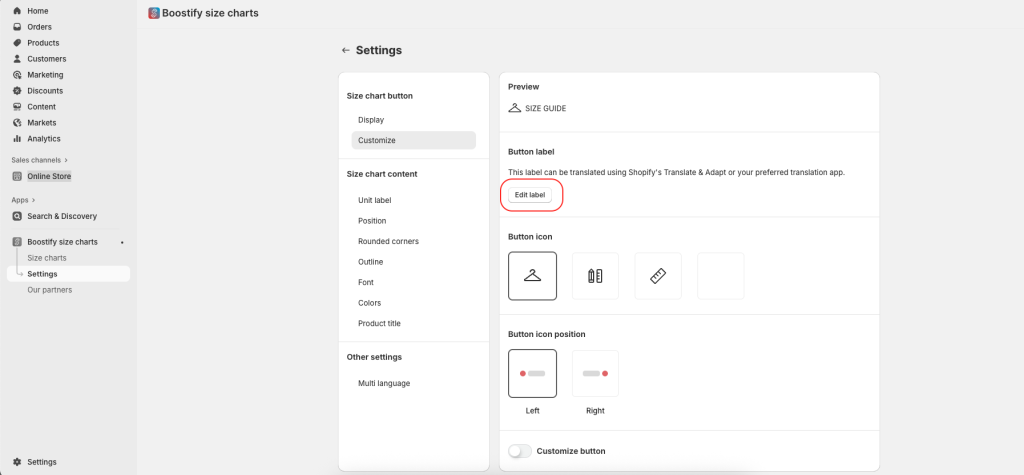Image resolution: width=1024 pixels, height=475 pixels.
Task: Click the Search & Discovery app icon
Action: point(17,216)
